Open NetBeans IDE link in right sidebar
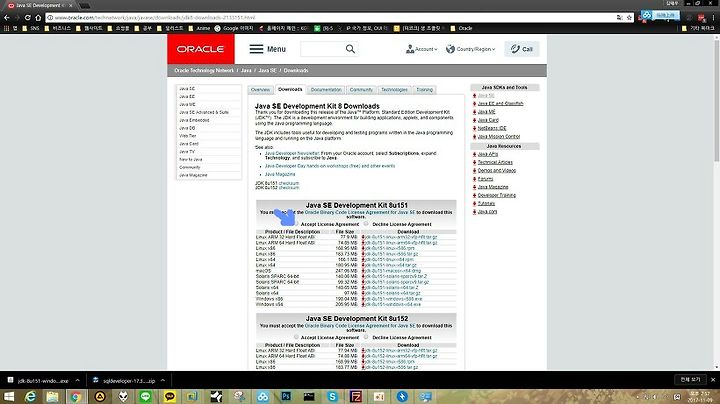The width and height of the screenshot is (720, 404). pyautogui.click(x=492, y=128)
